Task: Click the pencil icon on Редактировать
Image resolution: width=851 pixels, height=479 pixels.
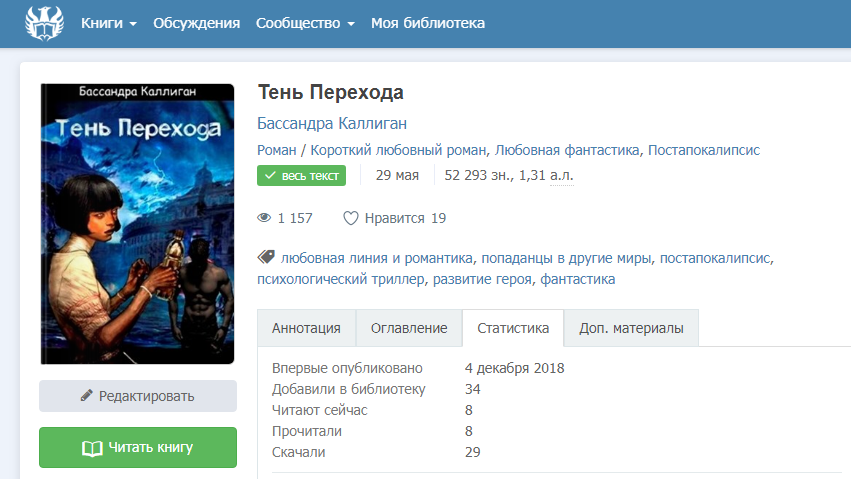Action: click(87, 396)
